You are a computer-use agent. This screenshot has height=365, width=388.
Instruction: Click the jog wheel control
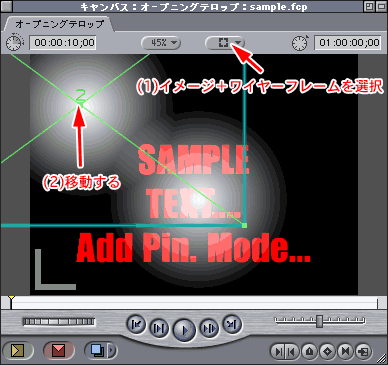59,322
